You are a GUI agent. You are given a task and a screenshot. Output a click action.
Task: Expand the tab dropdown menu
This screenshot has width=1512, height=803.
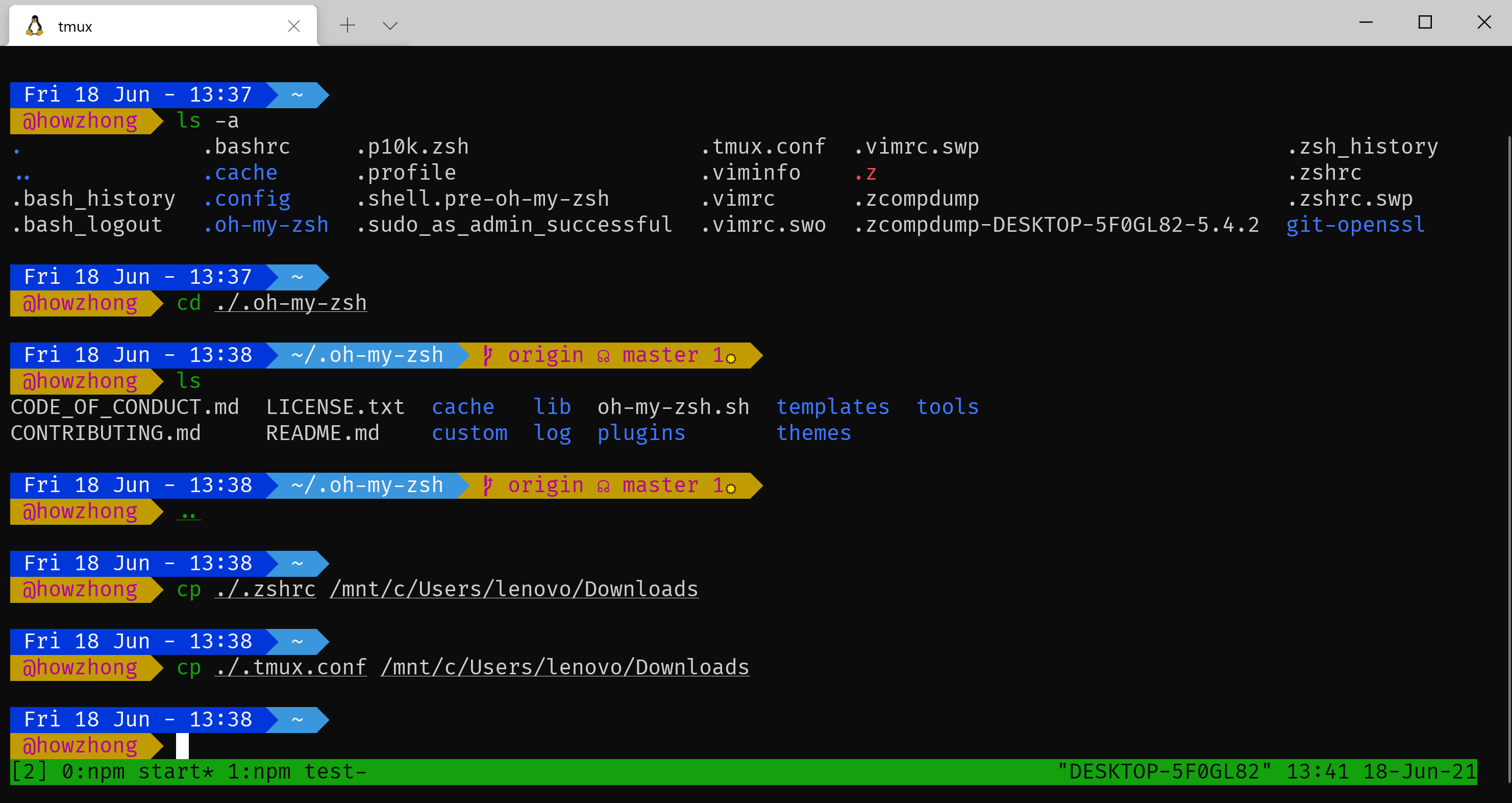tap(390, 25)
